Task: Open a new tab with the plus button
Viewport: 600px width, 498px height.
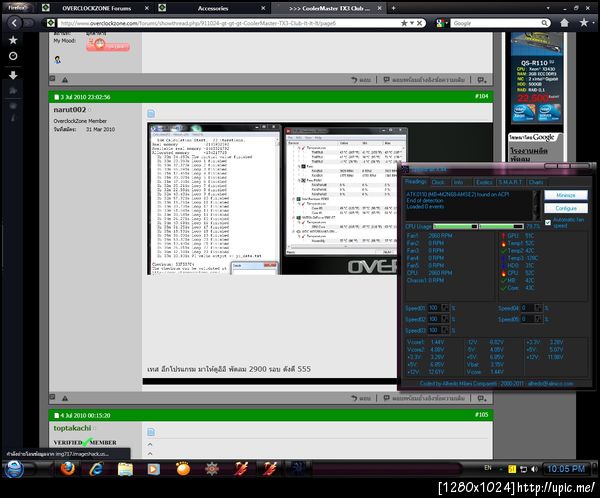Action: pos(393,8)
